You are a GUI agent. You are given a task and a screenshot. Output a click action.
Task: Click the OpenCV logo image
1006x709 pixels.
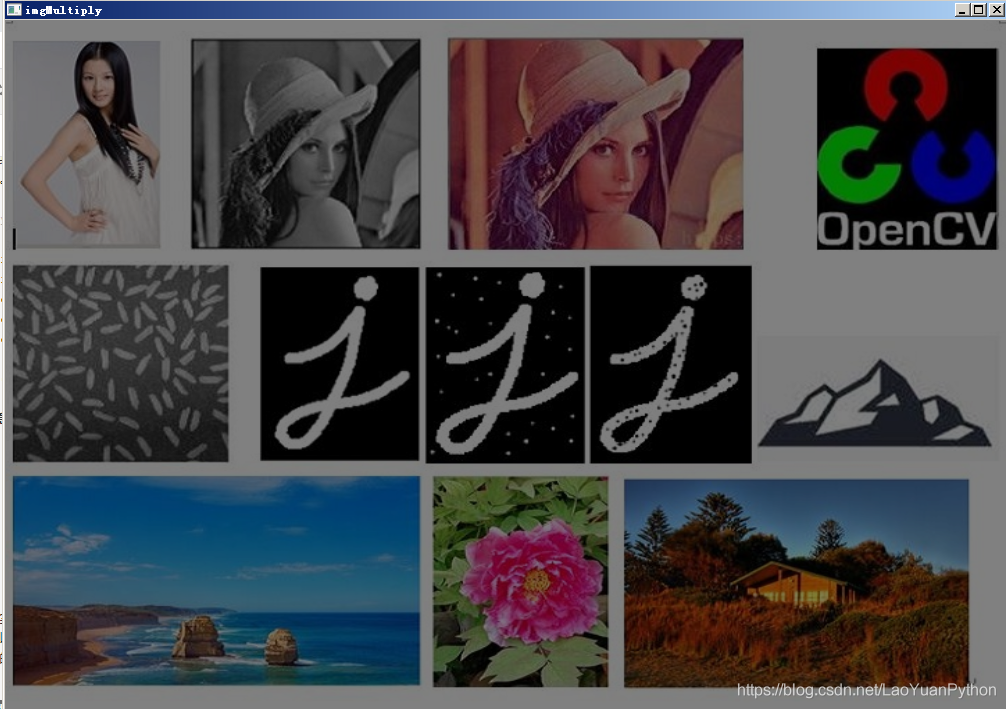tap(907, 149)
